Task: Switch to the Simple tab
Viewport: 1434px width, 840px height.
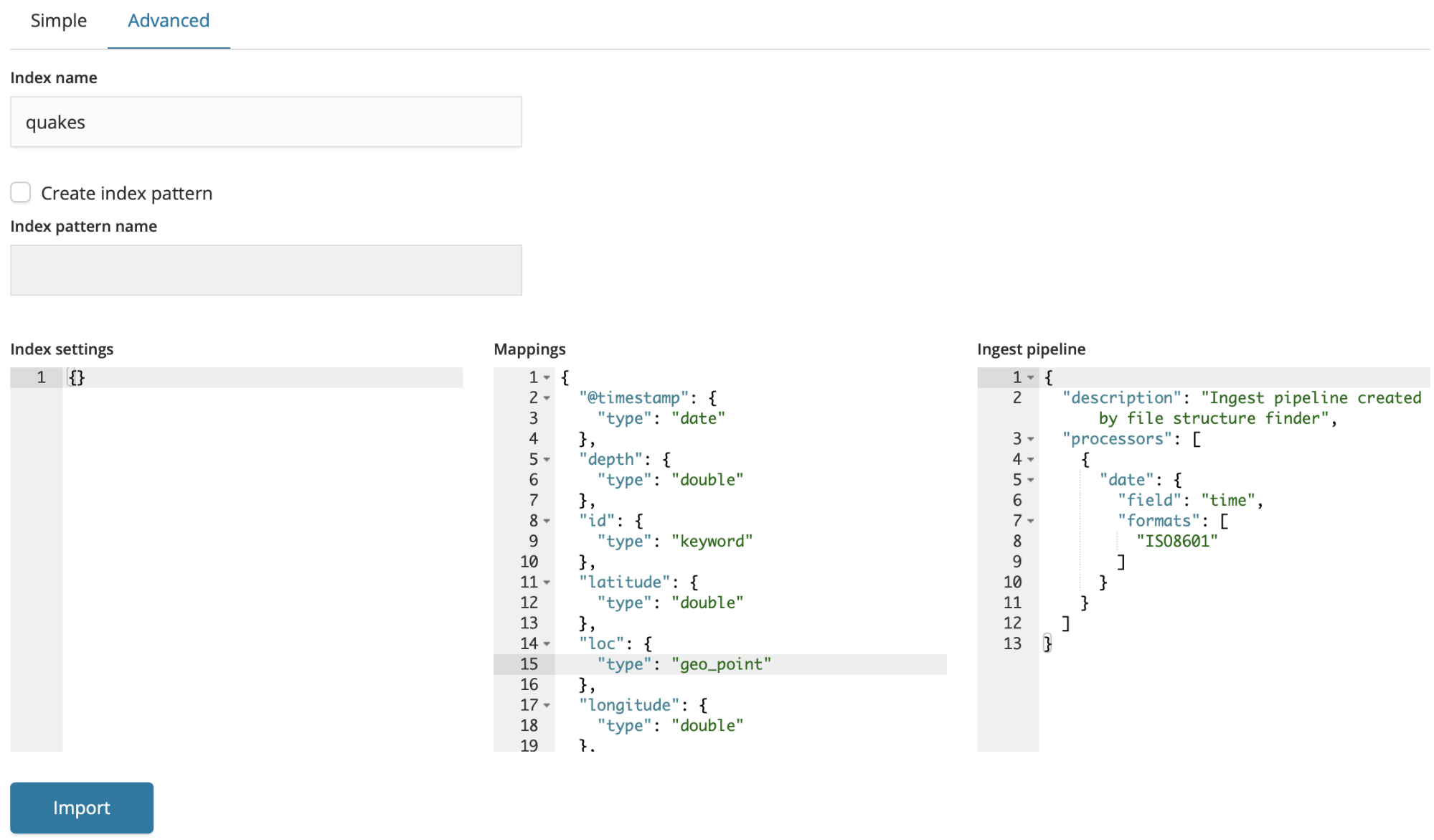Action: (58, 21)
